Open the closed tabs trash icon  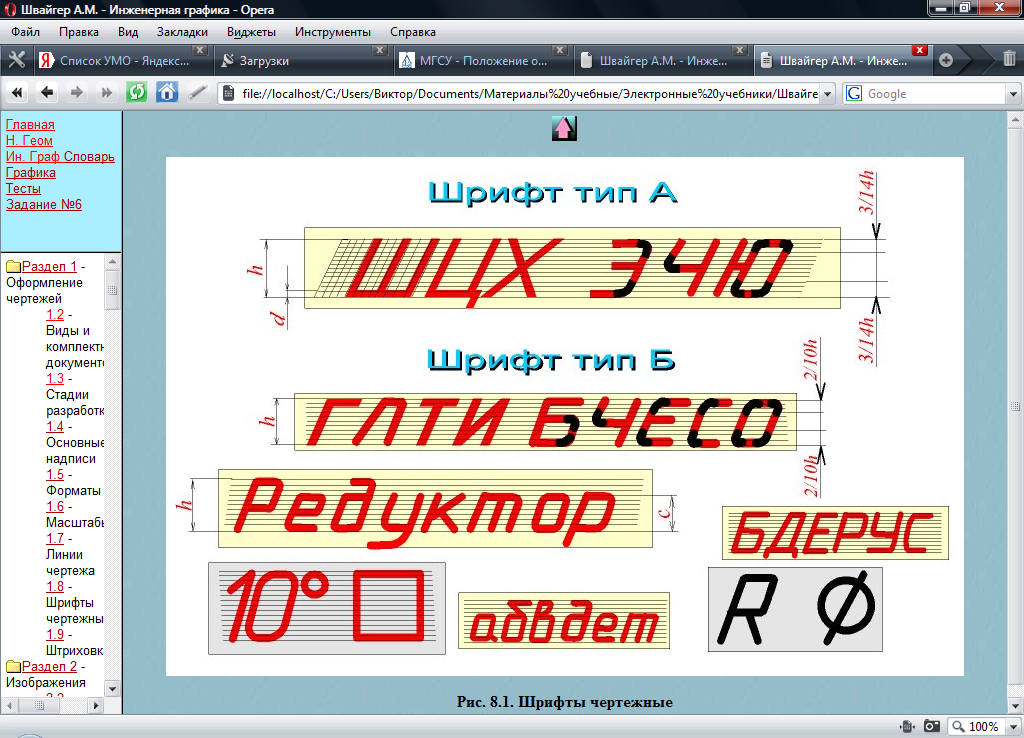pyautogui.click(x=1009, y=59)
